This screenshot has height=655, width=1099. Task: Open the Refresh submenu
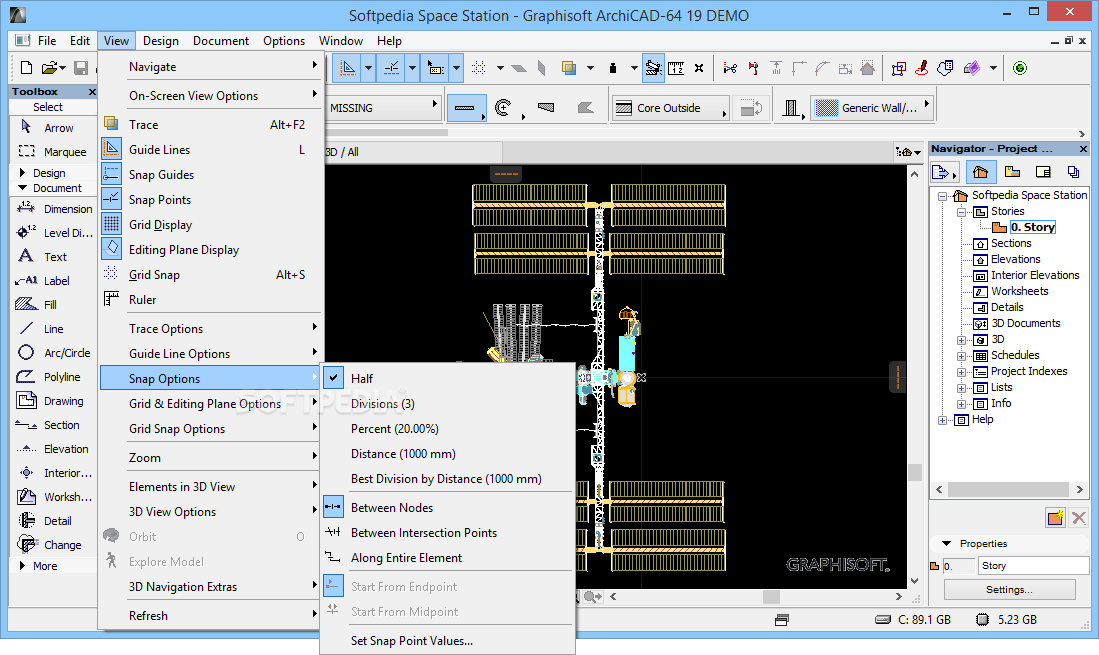(x=210, y=615)
